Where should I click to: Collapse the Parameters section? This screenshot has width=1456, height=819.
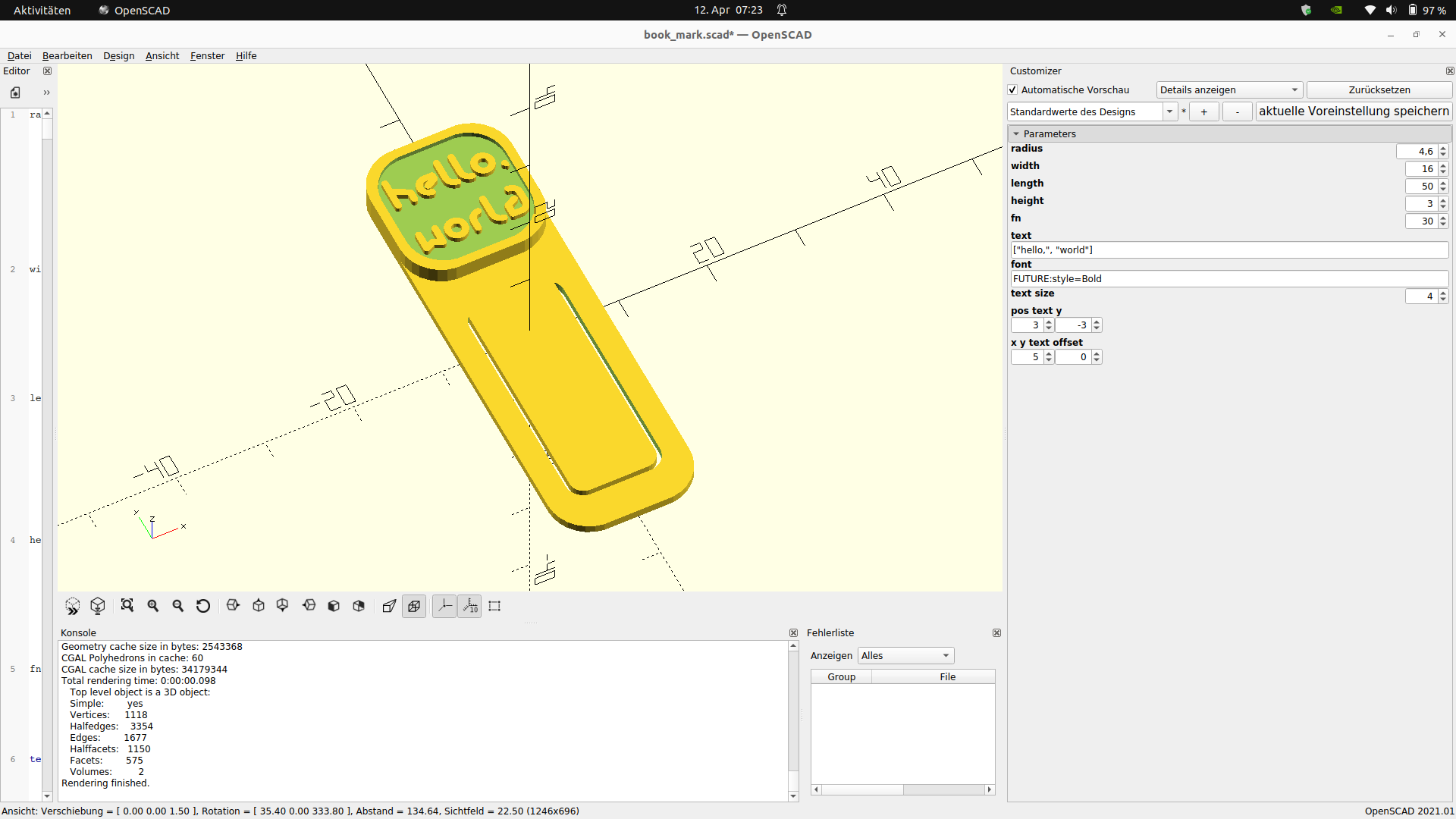[1018, 133]
